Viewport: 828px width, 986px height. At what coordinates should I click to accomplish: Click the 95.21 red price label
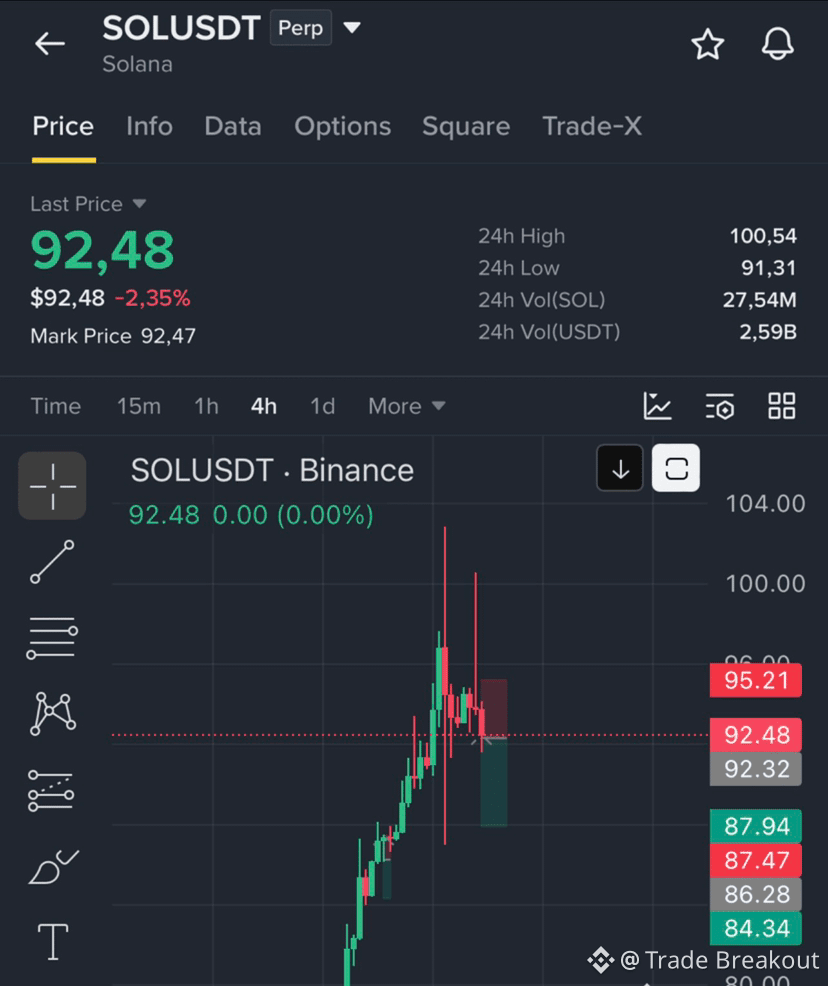tap(756, 680)
